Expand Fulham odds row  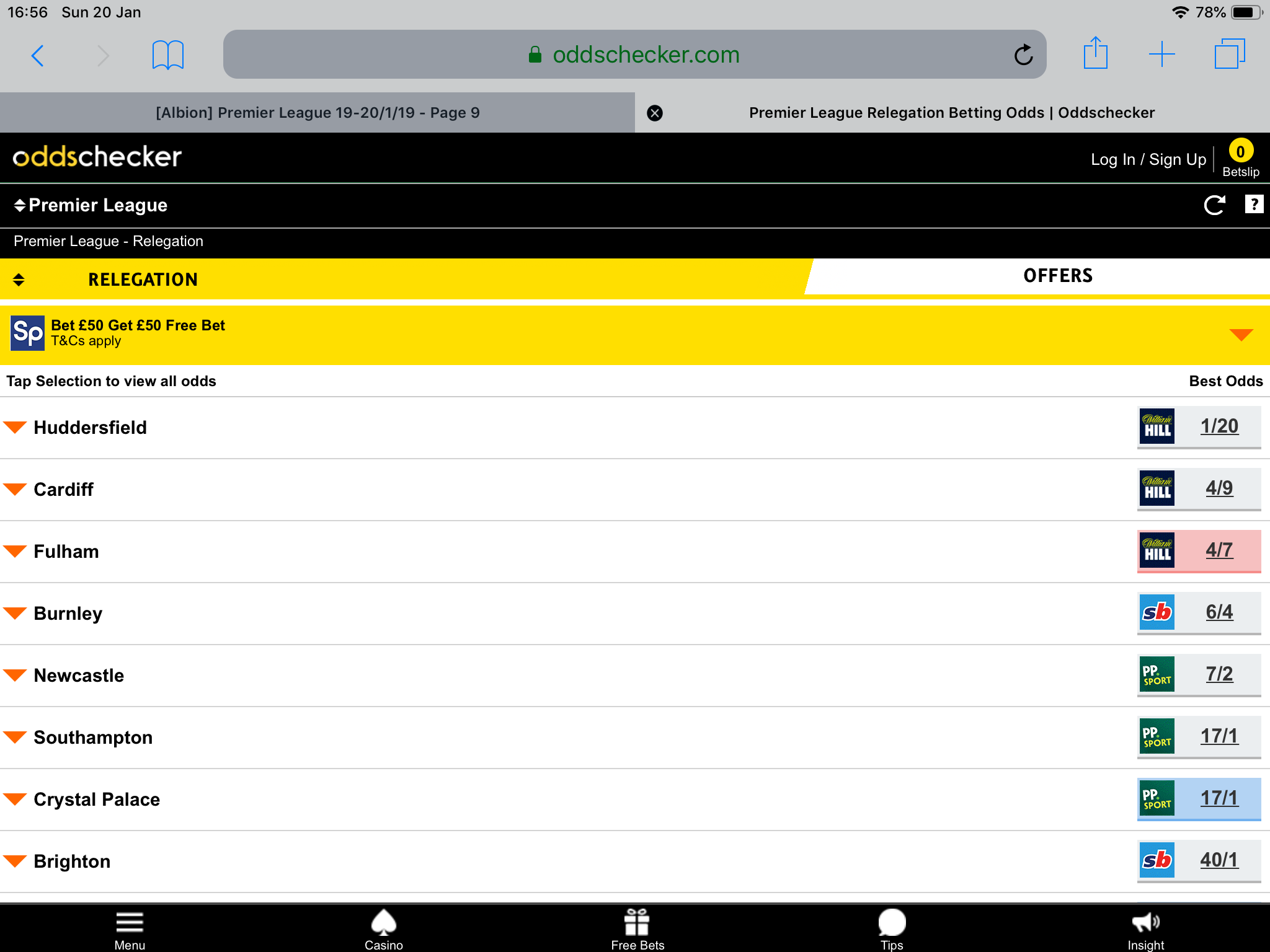pos(15,551)
